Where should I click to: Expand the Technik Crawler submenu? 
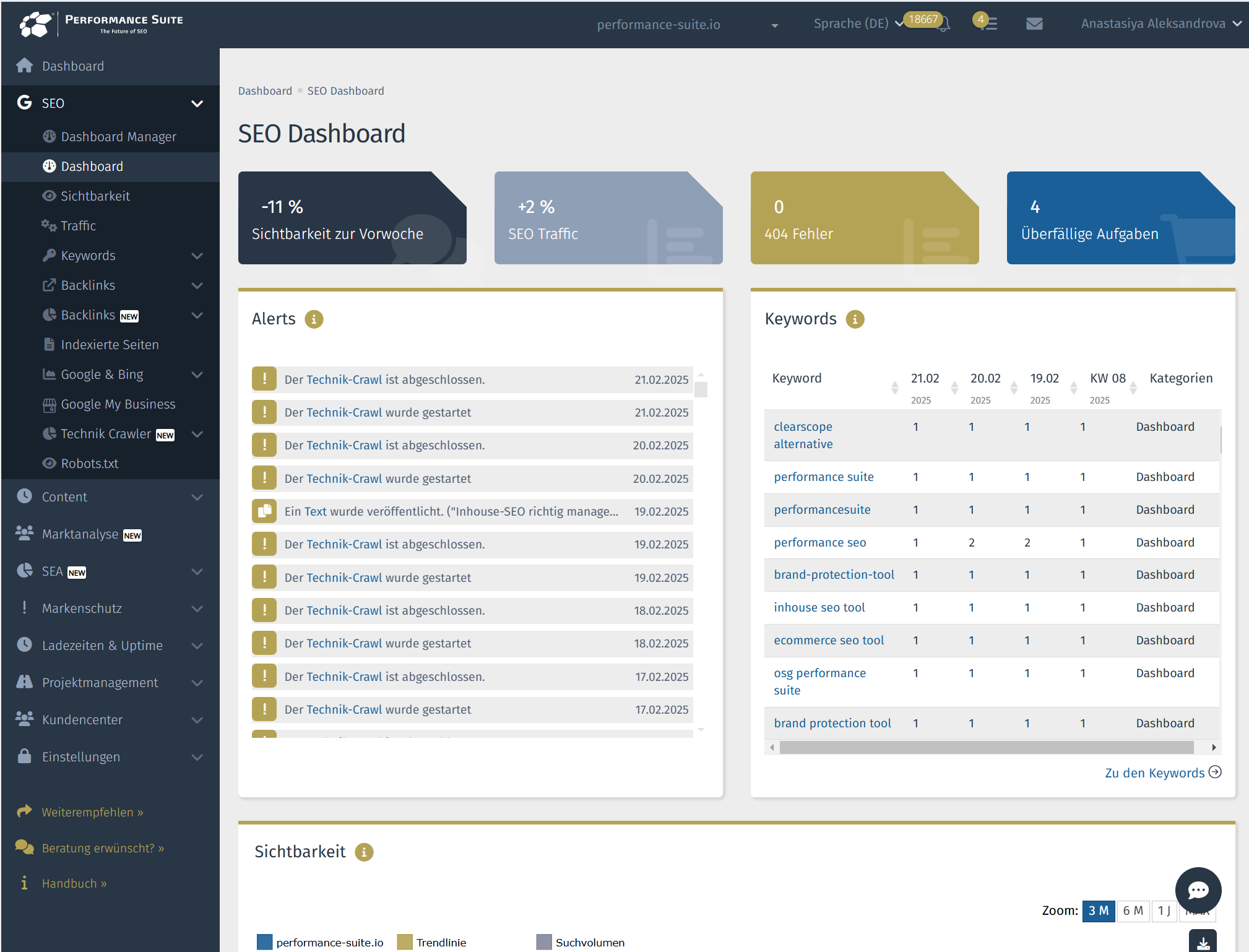coord(197,434)
